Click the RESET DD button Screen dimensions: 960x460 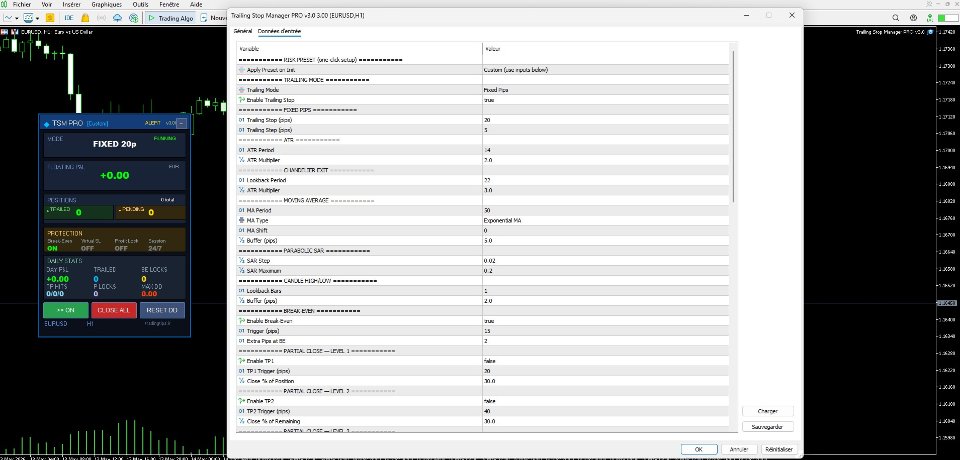pos(162,311)
